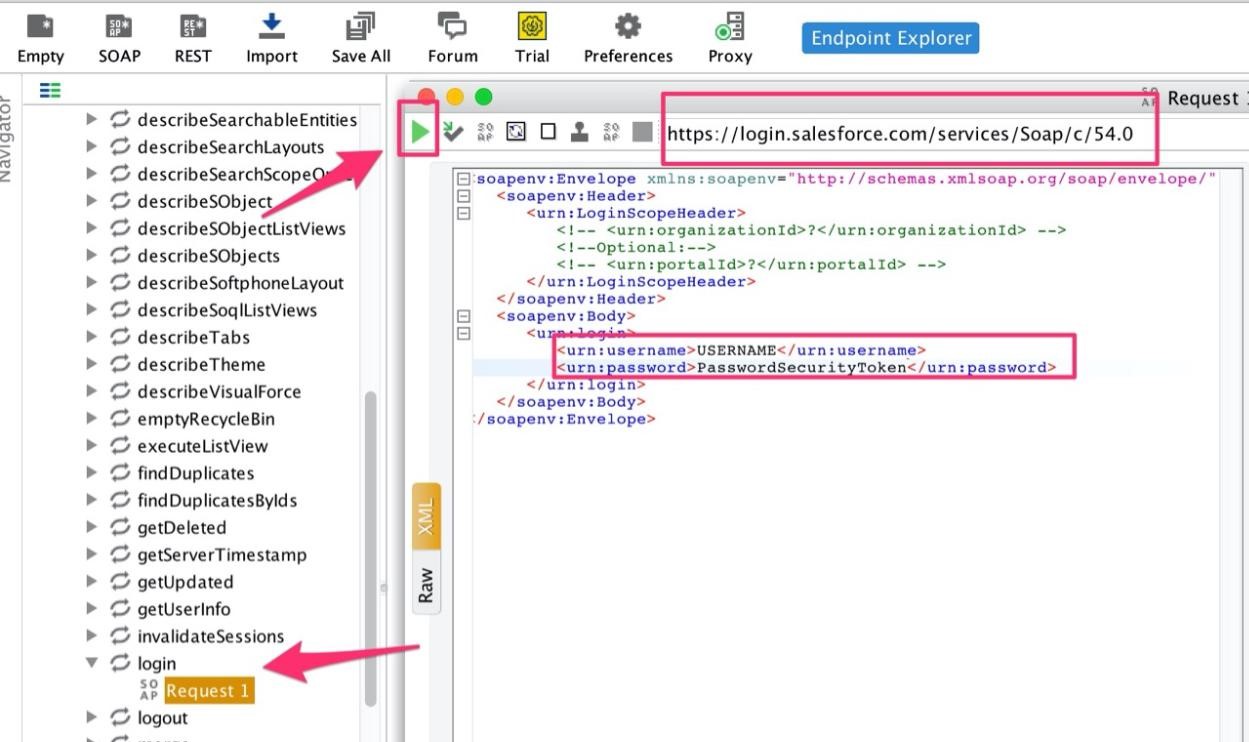
Task: Click the gray cancel request square
Action: coord(643,133)
